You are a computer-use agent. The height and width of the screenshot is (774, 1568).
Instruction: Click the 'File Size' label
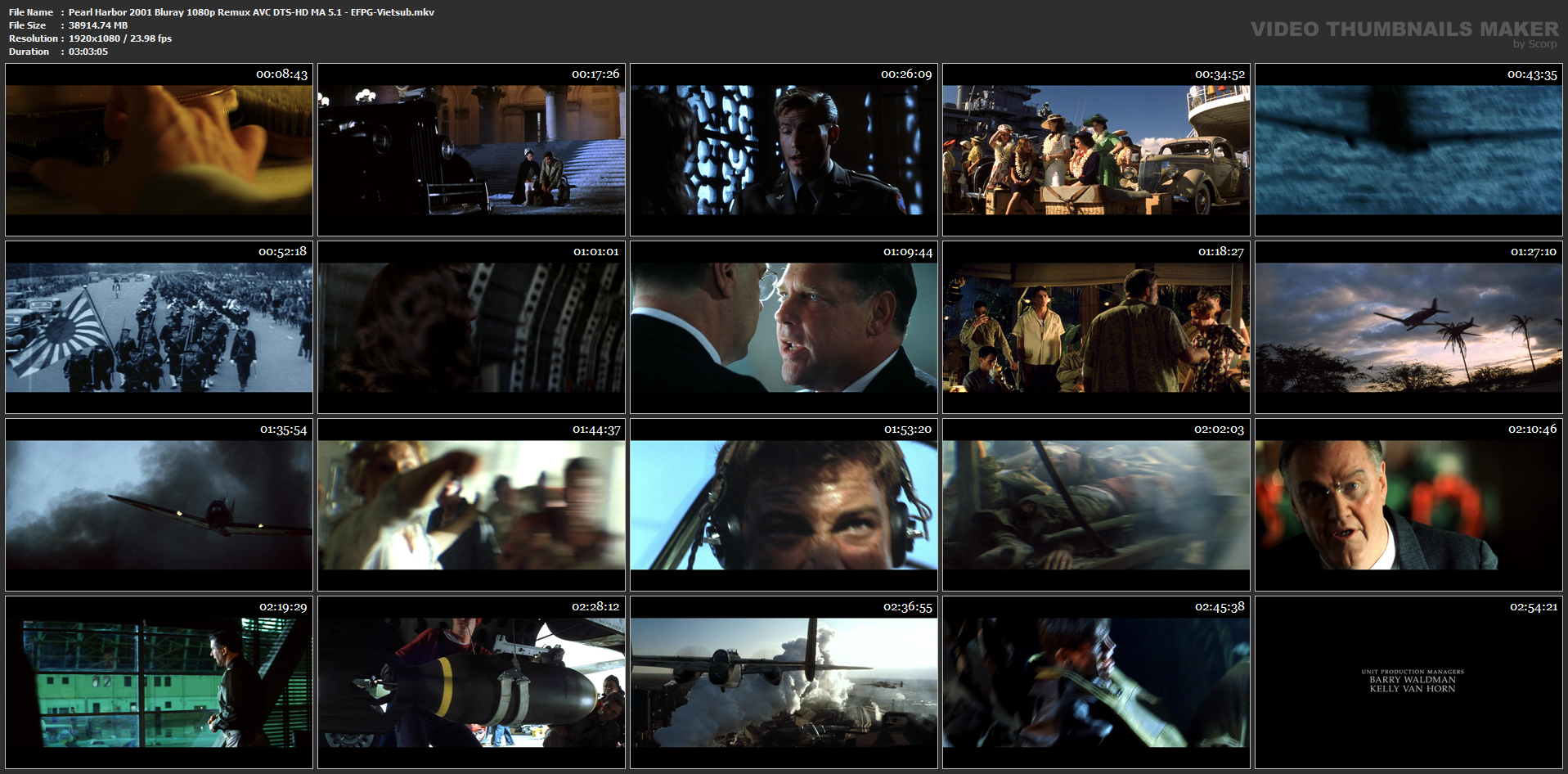(27, 25)
